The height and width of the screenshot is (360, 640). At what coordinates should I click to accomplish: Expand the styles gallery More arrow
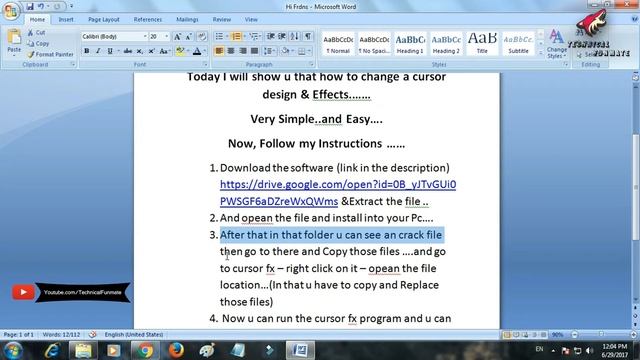[x=541, y=53]
